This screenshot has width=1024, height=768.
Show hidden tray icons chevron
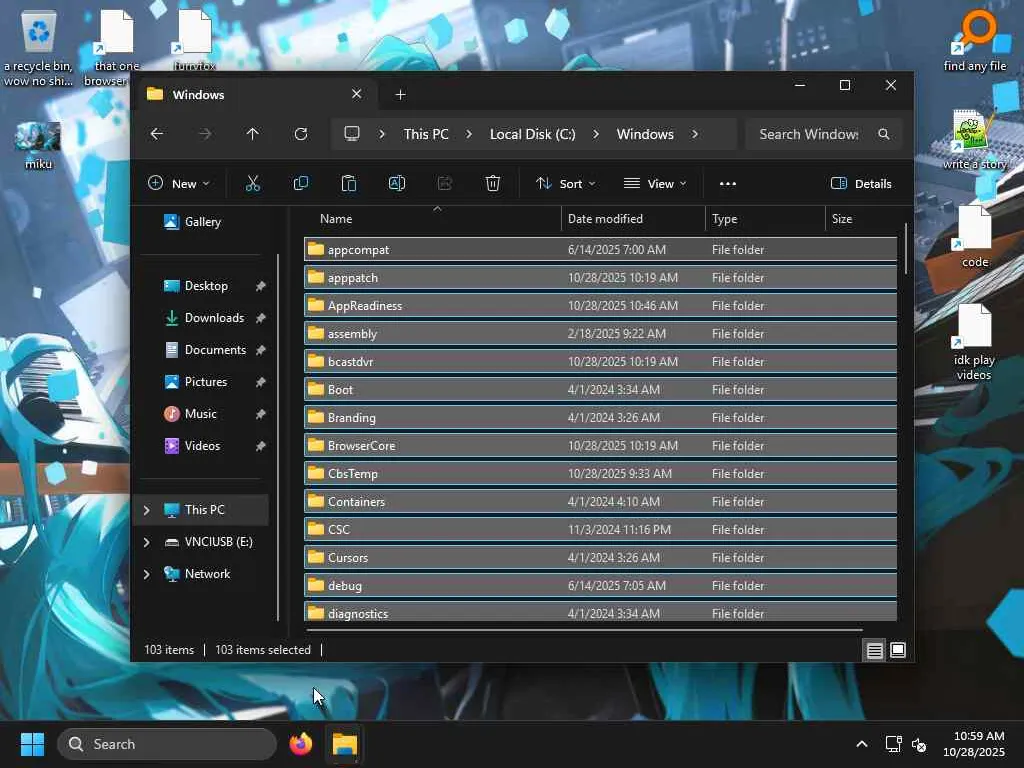click(862, 744)
